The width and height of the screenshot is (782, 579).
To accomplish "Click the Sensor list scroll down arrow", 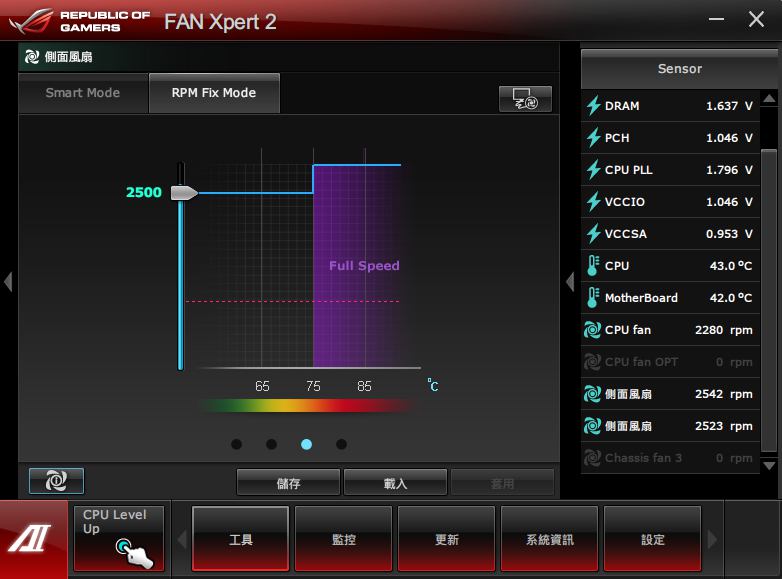I will pyautogui.click(x=770, y=465).
